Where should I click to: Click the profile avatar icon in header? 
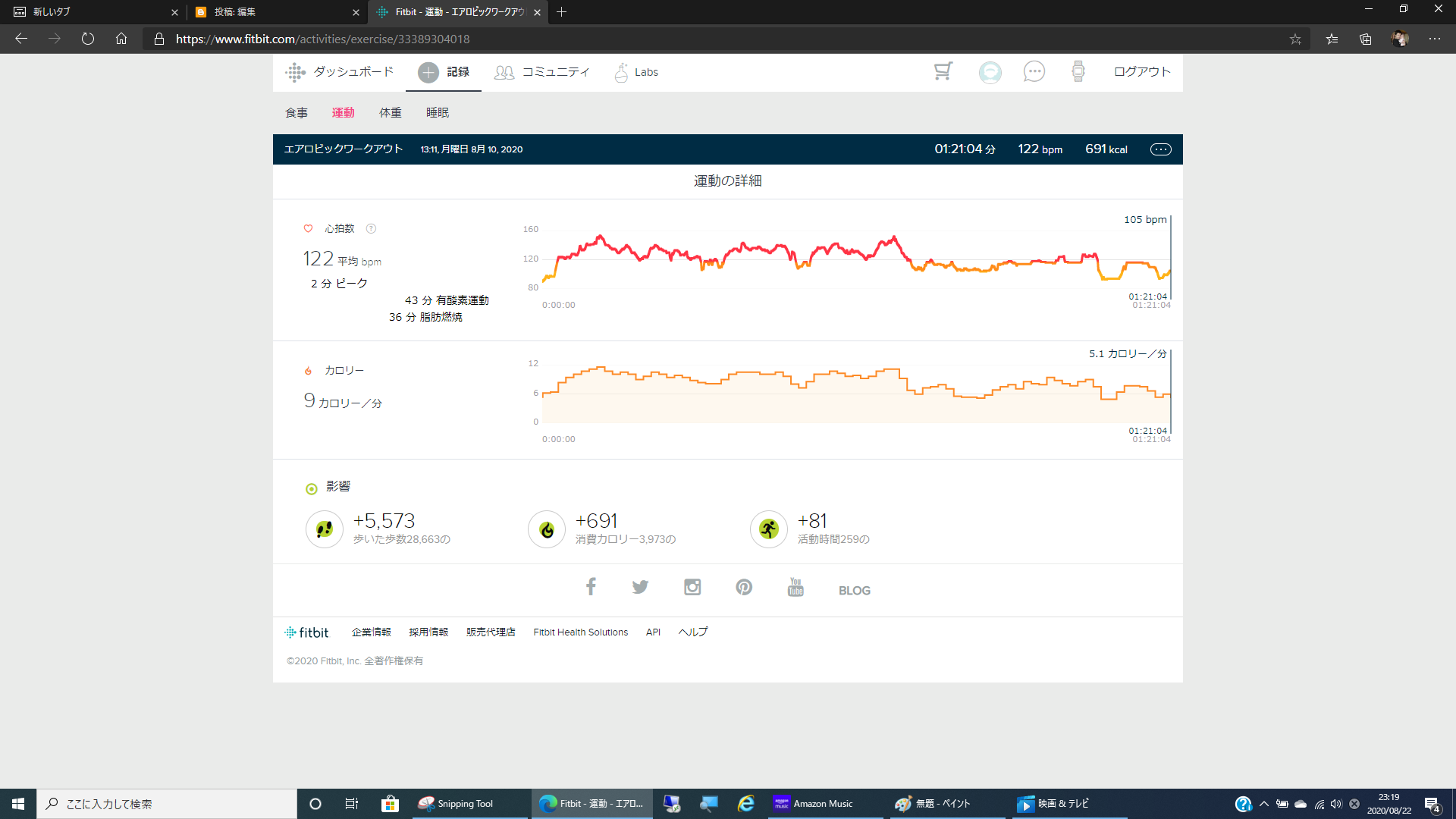[x=990, y=72]
